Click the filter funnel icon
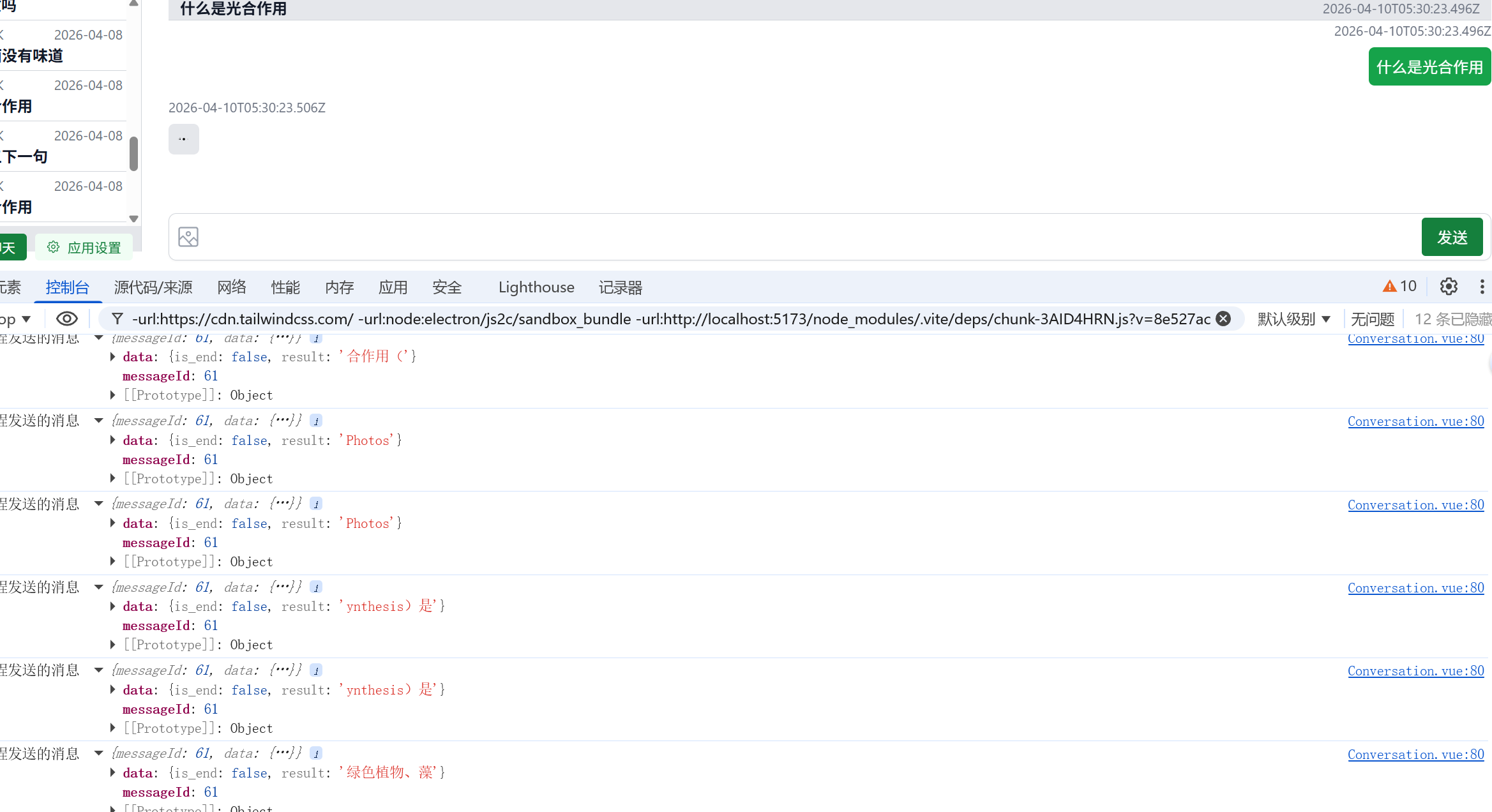Screen dimensions: 1492x812 pos(117,319)
